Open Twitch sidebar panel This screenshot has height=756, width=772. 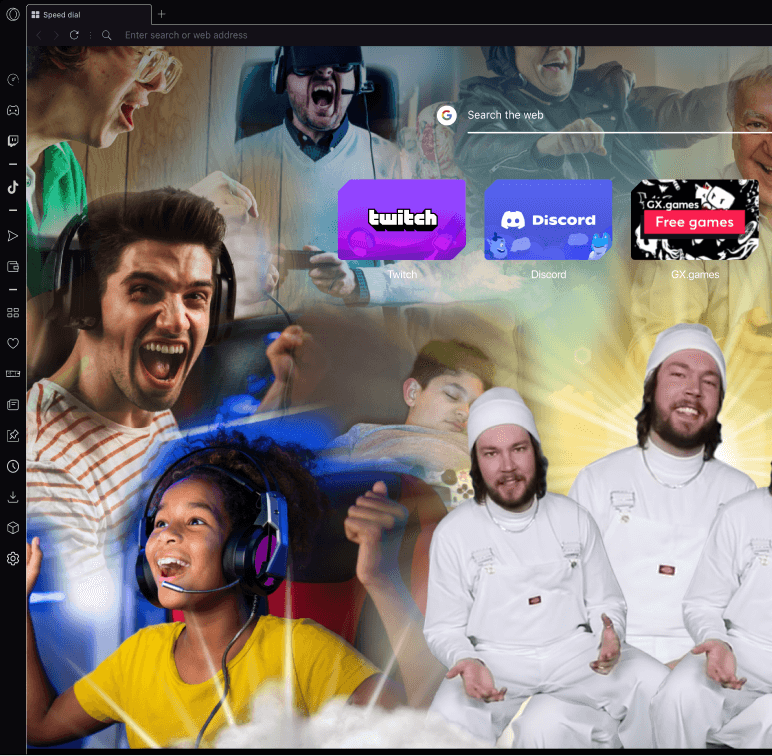click(13, 141)
